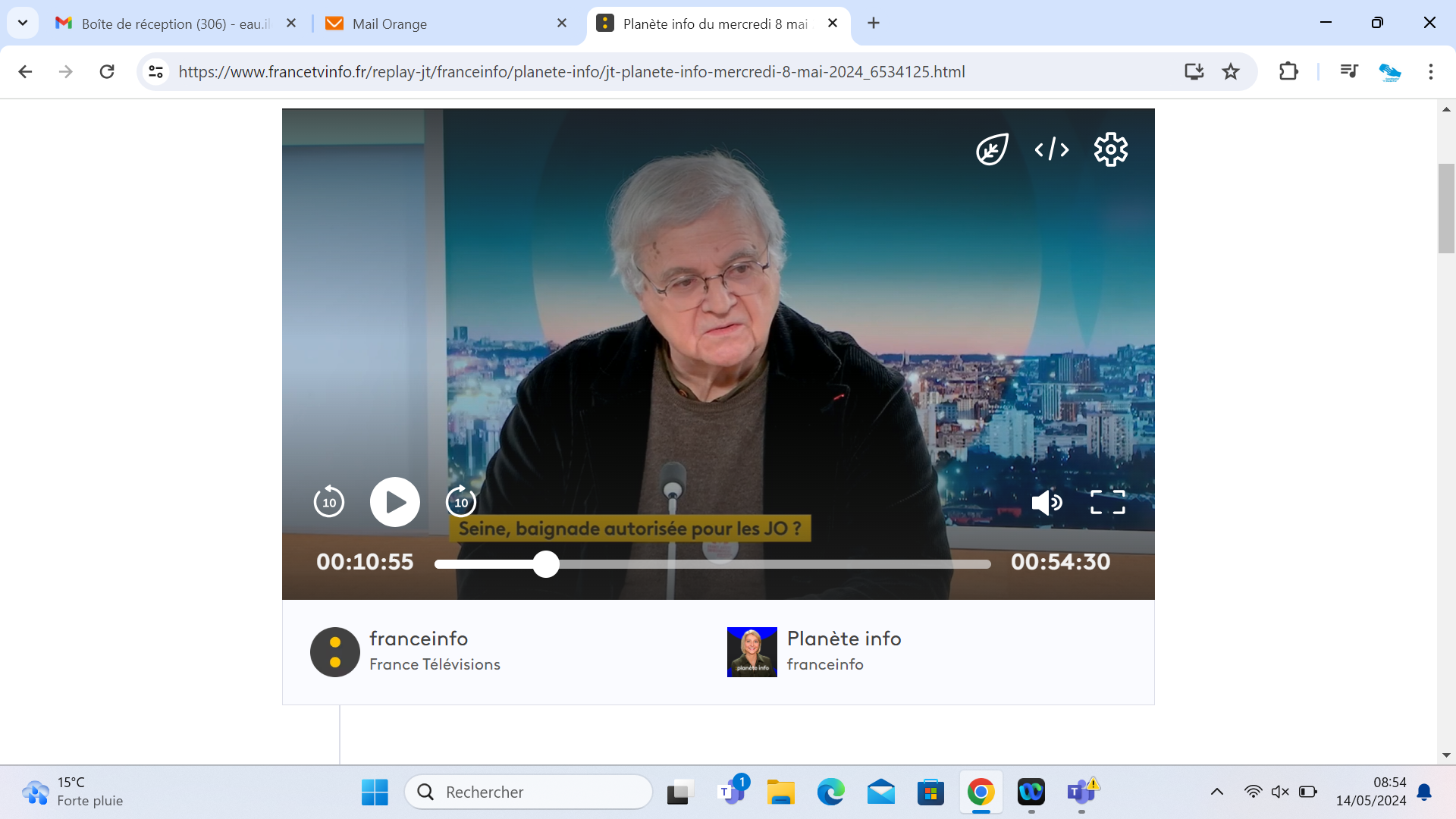Open the notification bell in tray
1456x819 pixels.
point(1424,792)
